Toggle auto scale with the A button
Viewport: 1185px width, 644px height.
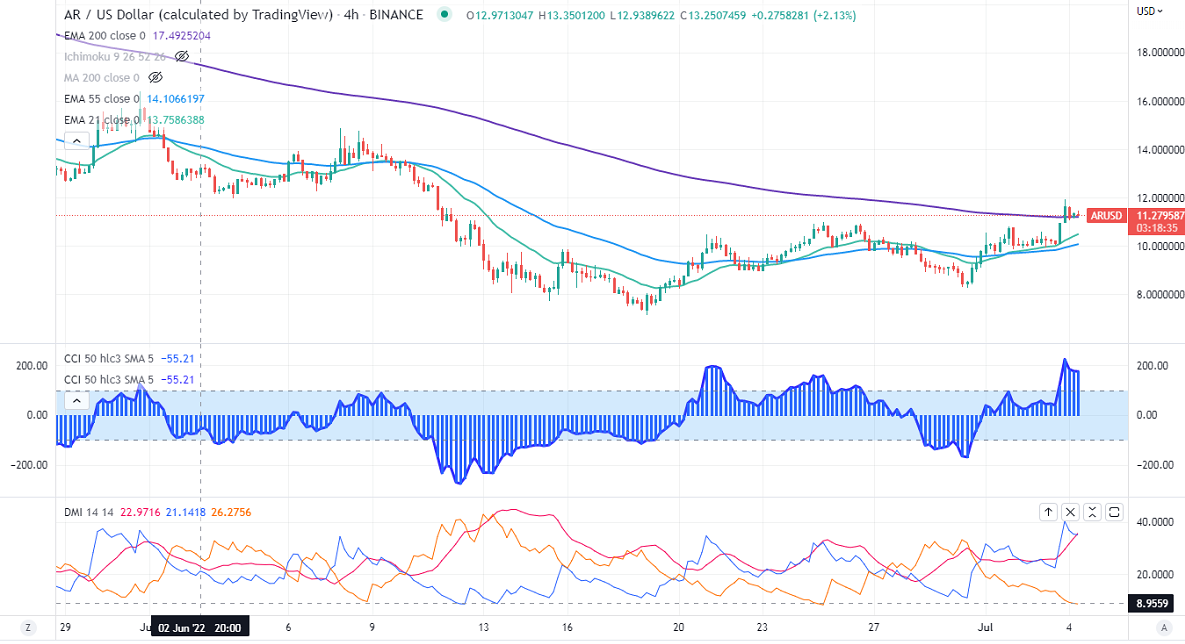pyautogui.click(x=1164, y=627)
